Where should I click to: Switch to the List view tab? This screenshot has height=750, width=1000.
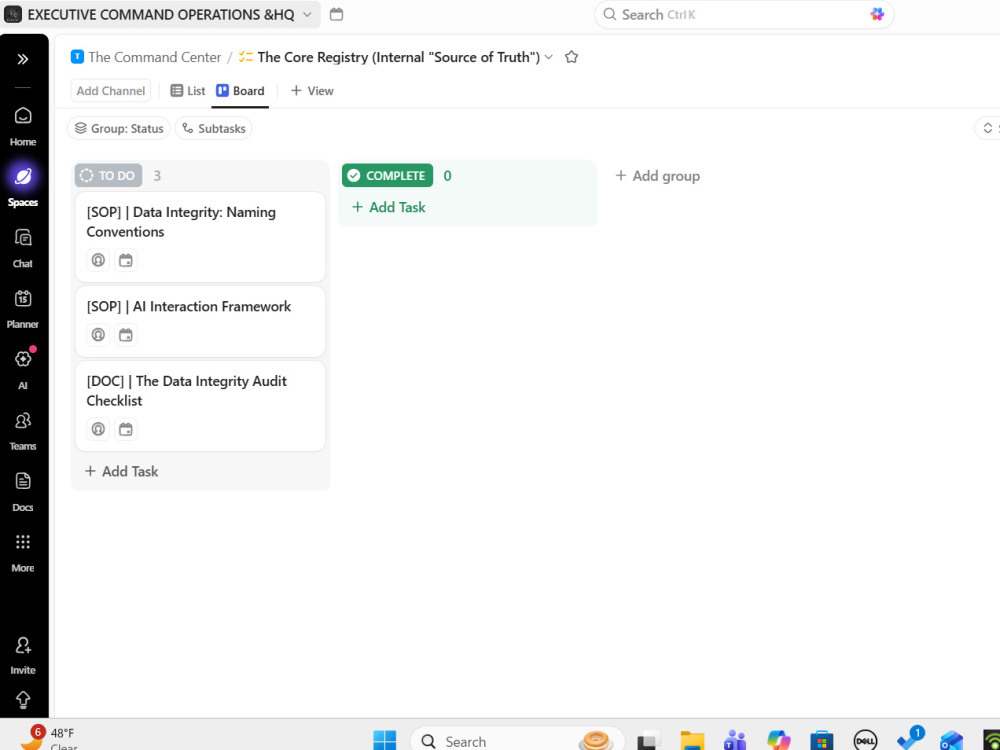click(188, 91)
